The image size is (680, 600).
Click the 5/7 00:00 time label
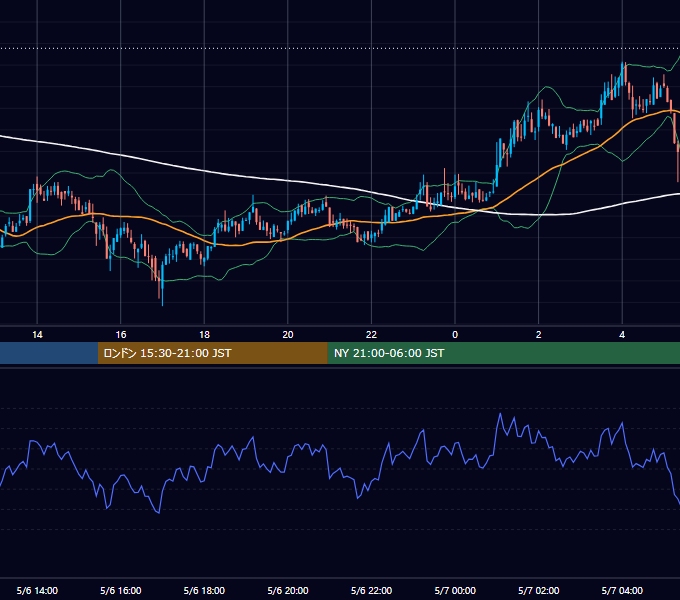click(x=455, y=590)
